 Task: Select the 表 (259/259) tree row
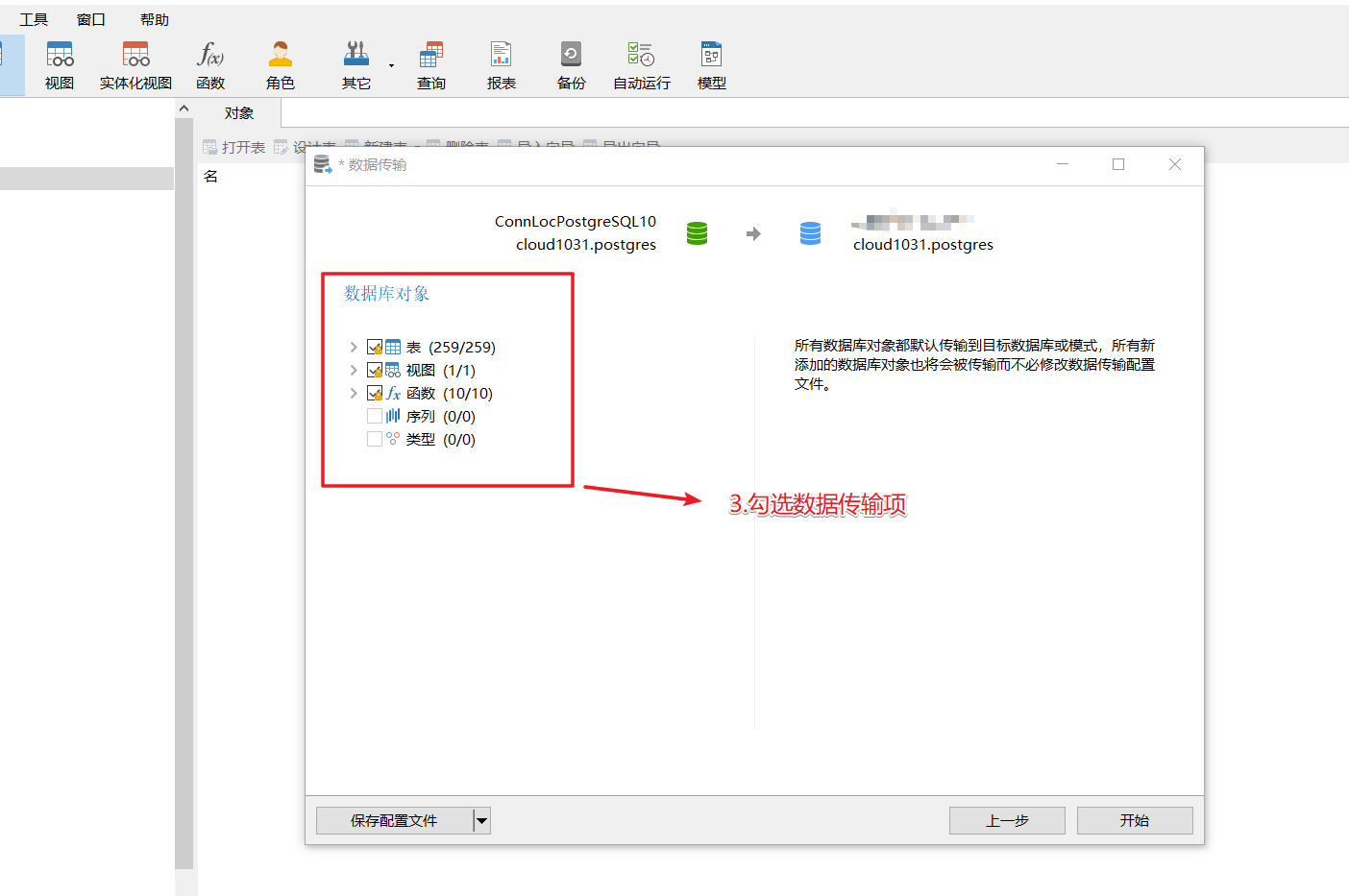[451, 348]
